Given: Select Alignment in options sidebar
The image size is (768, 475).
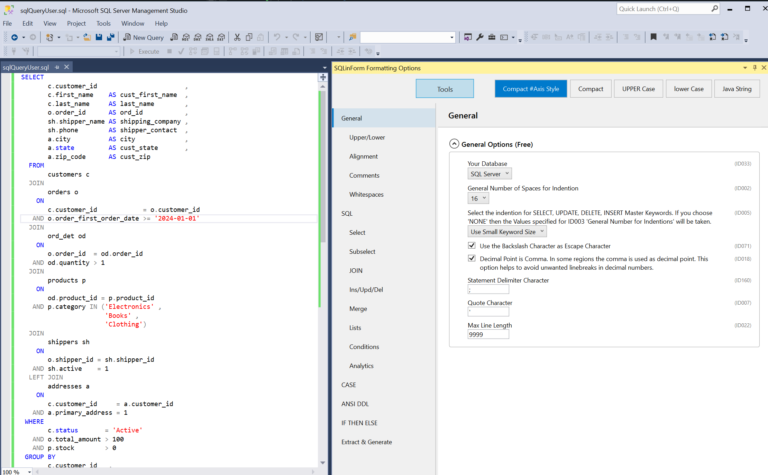Looking at the screenshot, I should 363,156.
